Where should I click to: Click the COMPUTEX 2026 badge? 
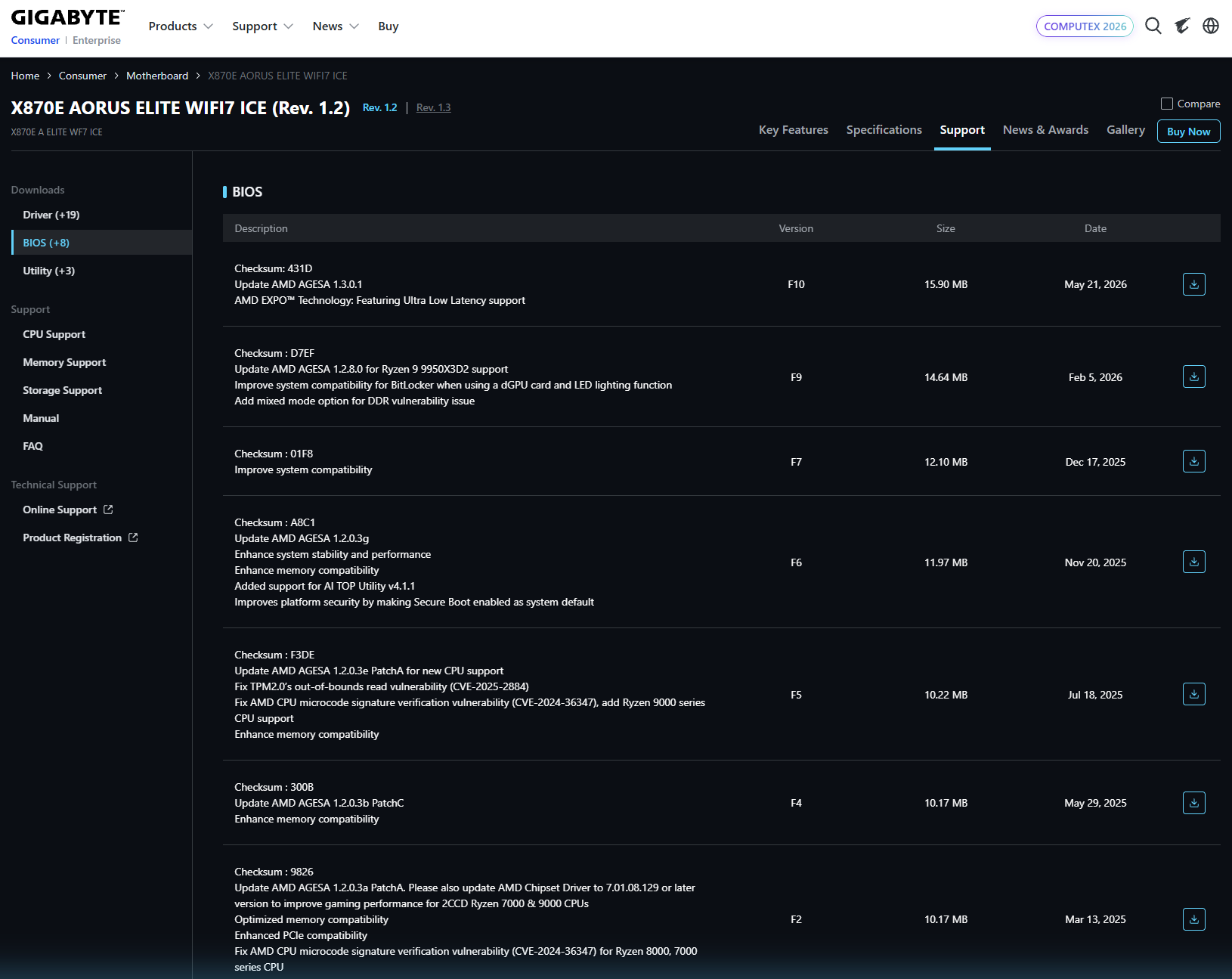(x=1085, y=26)
